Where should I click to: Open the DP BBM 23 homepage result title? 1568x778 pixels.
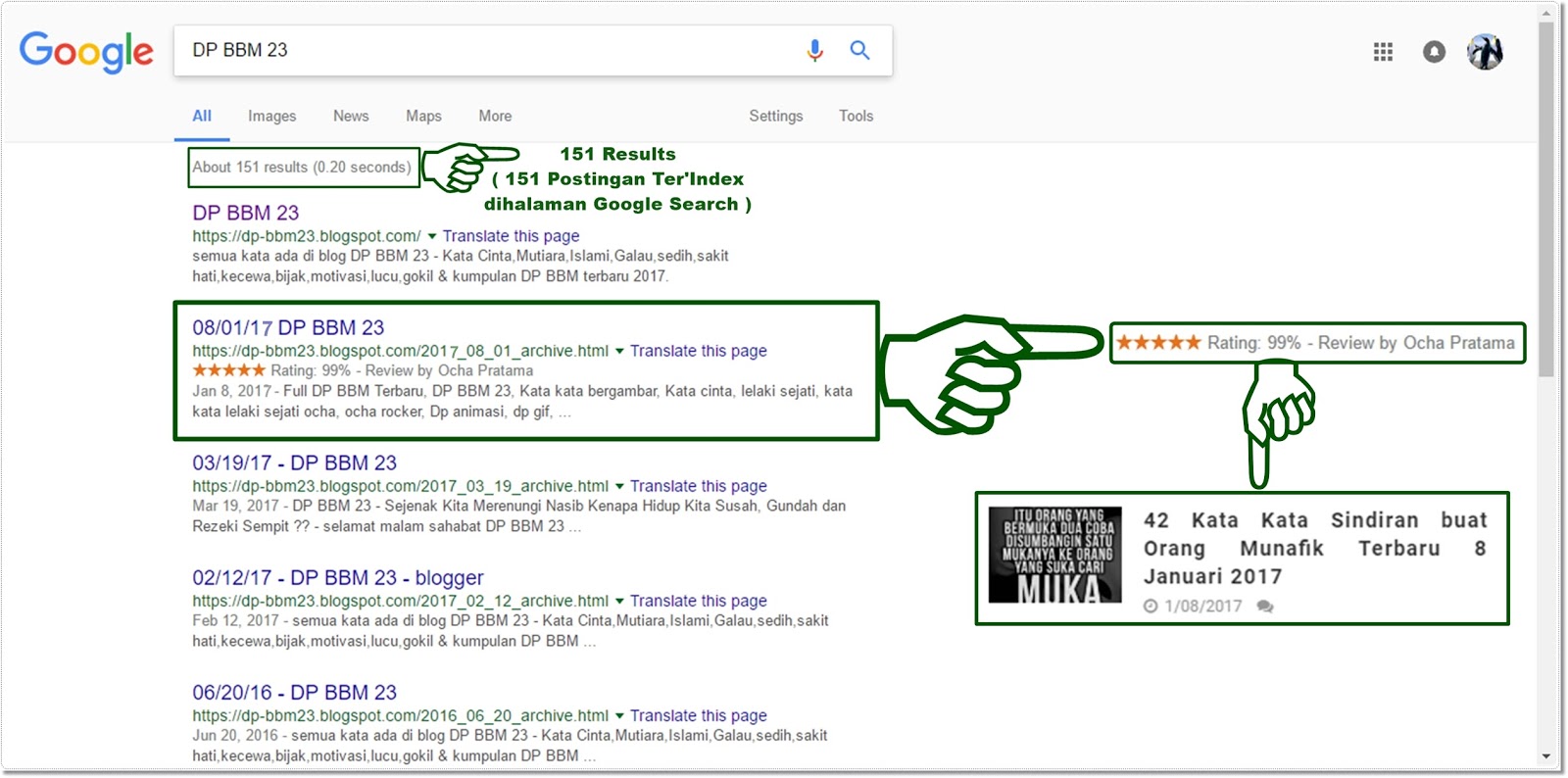245,213
